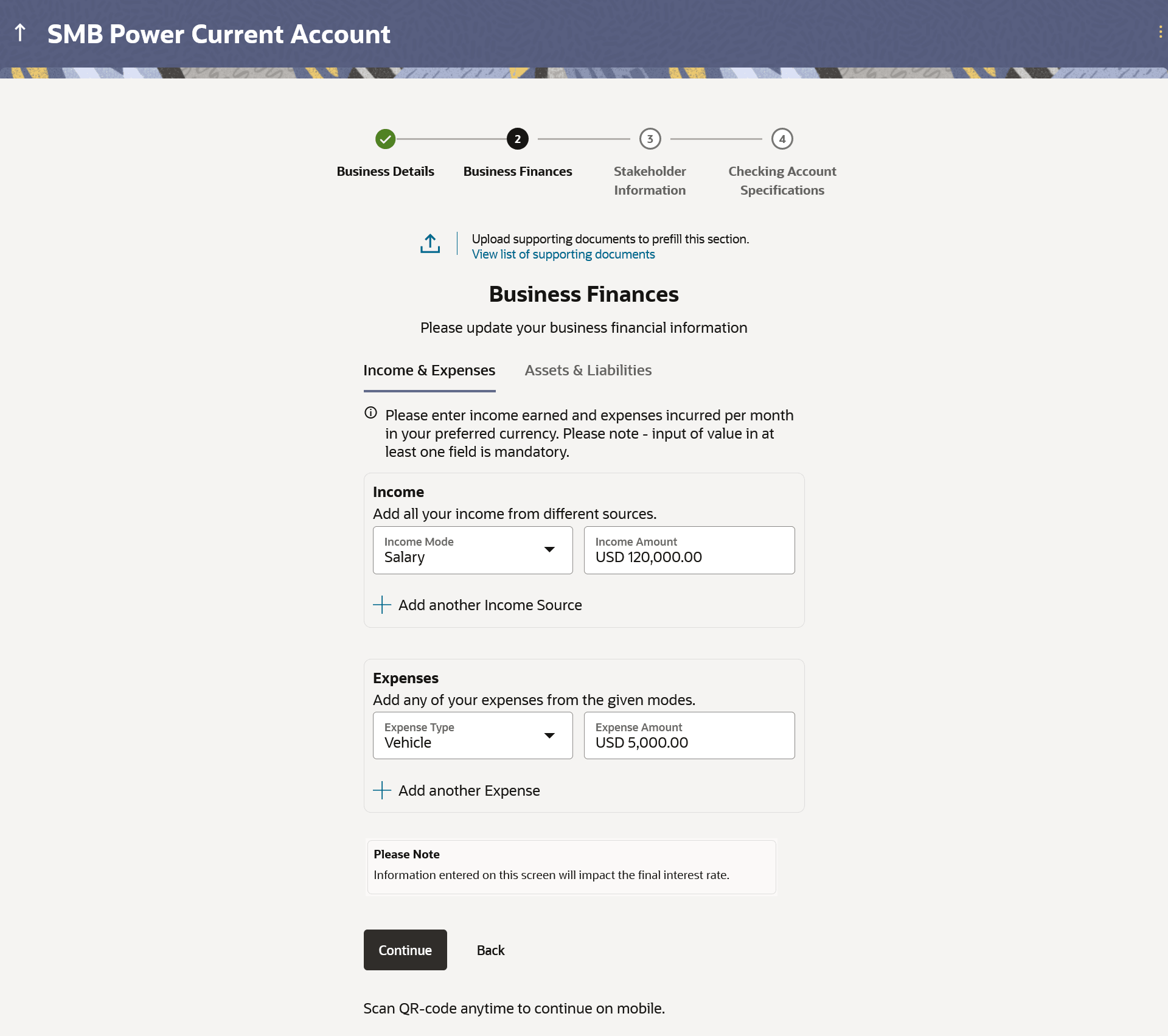
Task: Open View list of supporting documents link
Action: [563, 254]
